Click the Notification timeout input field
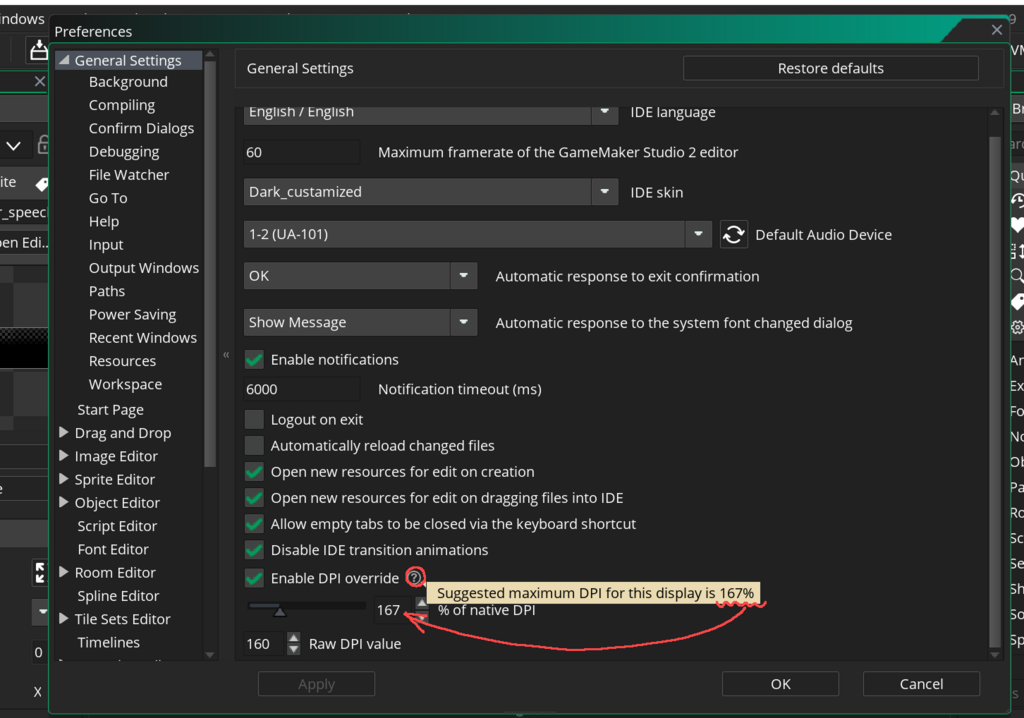 click(x=301, y=389)
